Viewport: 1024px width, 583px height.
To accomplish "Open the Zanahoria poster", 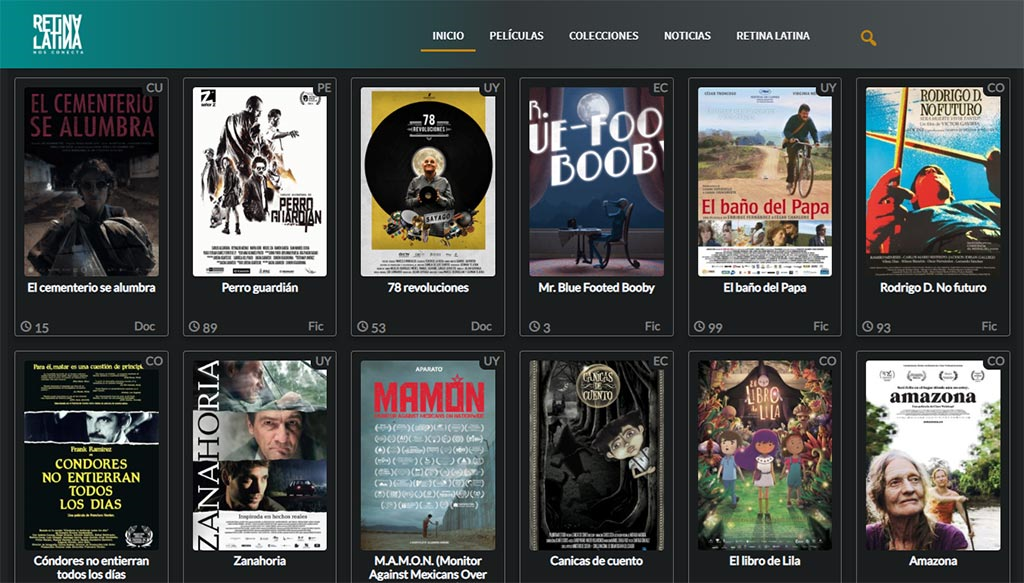I will [x=260, y=455].
